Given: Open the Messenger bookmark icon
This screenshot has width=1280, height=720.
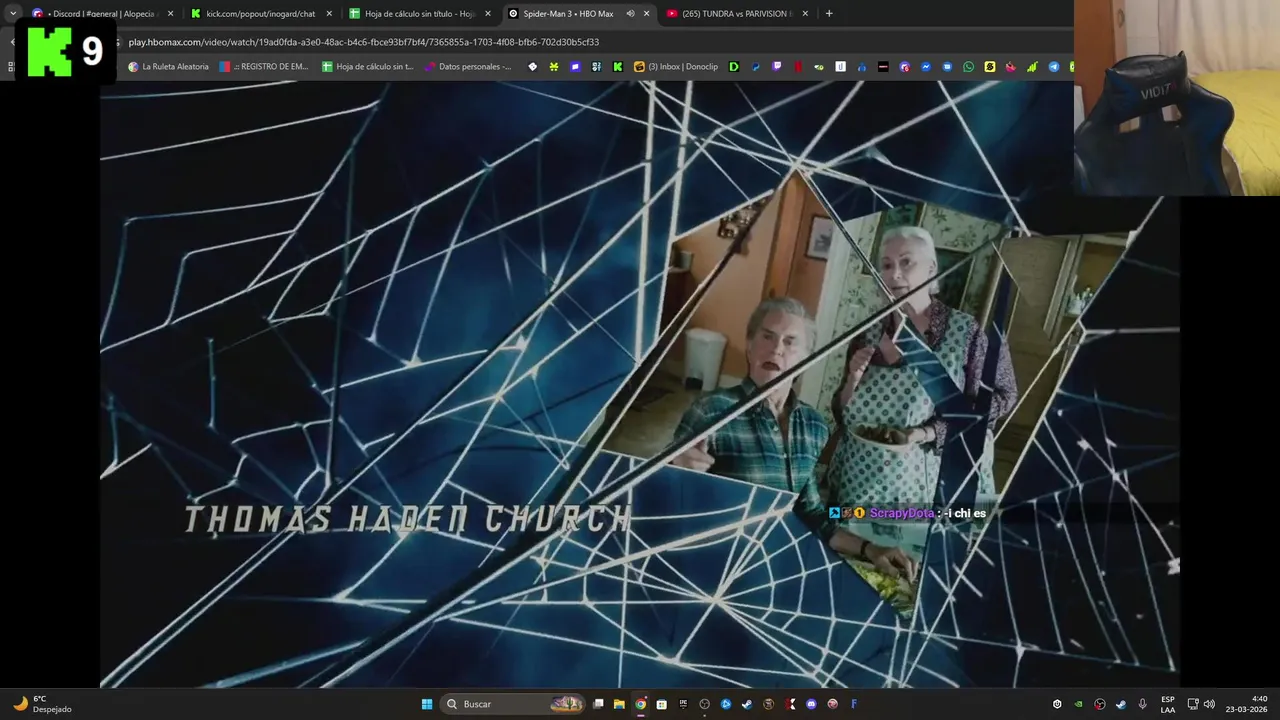Looking at the screenshot, I should [926, 67].
